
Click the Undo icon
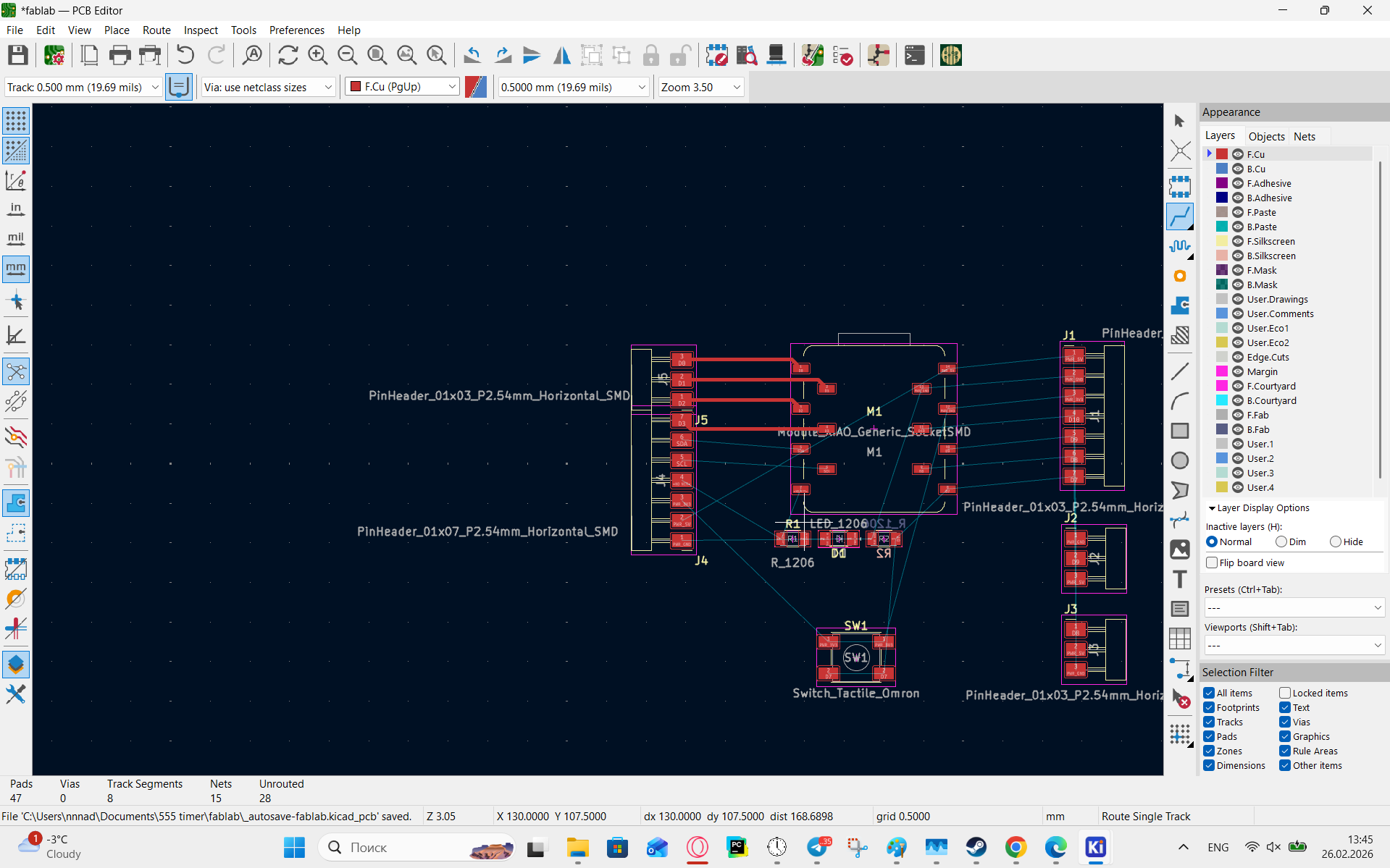tap(185, 55)
